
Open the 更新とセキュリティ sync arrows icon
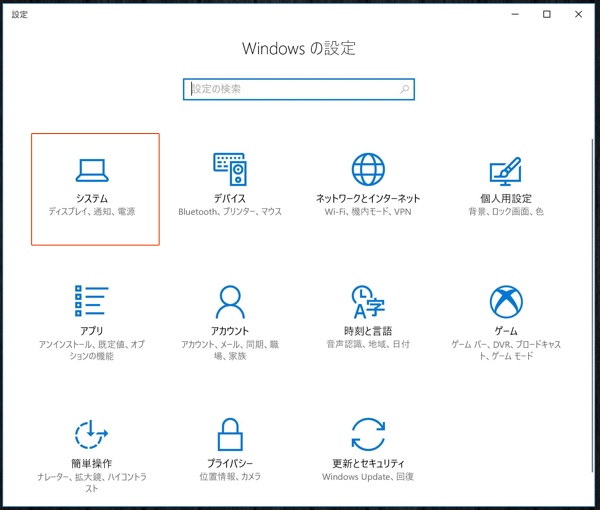pos(368,434)
